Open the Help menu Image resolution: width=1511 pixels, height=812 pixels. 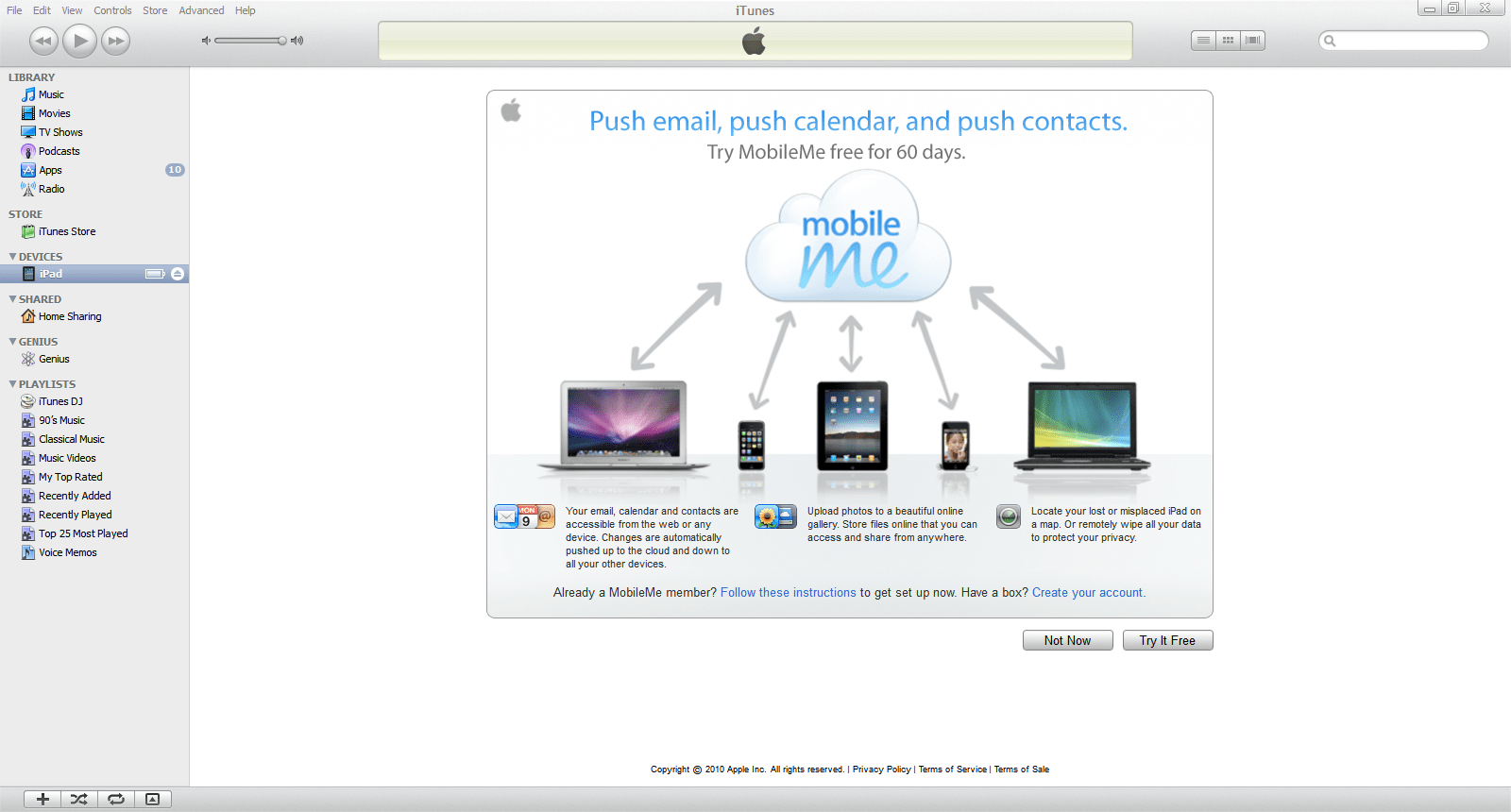(246, 10)
